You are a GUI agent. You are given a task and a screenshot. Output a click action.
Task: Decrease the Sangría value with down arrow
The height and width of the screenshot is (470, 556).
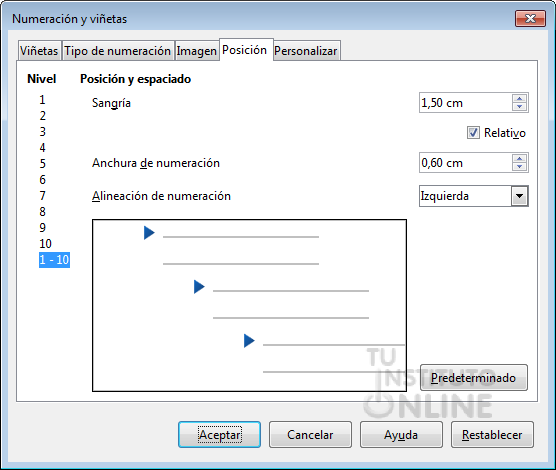point(519,107)
